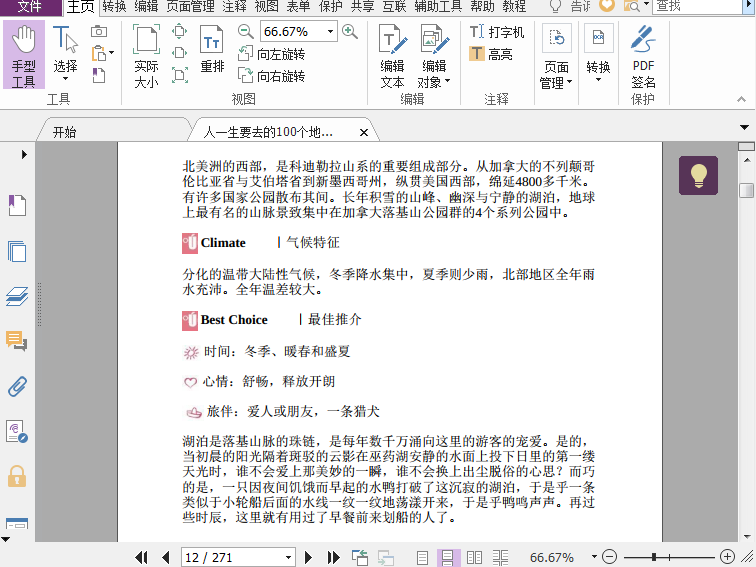Open the Layers side panel icon
This screenshot has height=567, width=756.
pyautogui.click(x=17, y=296)
